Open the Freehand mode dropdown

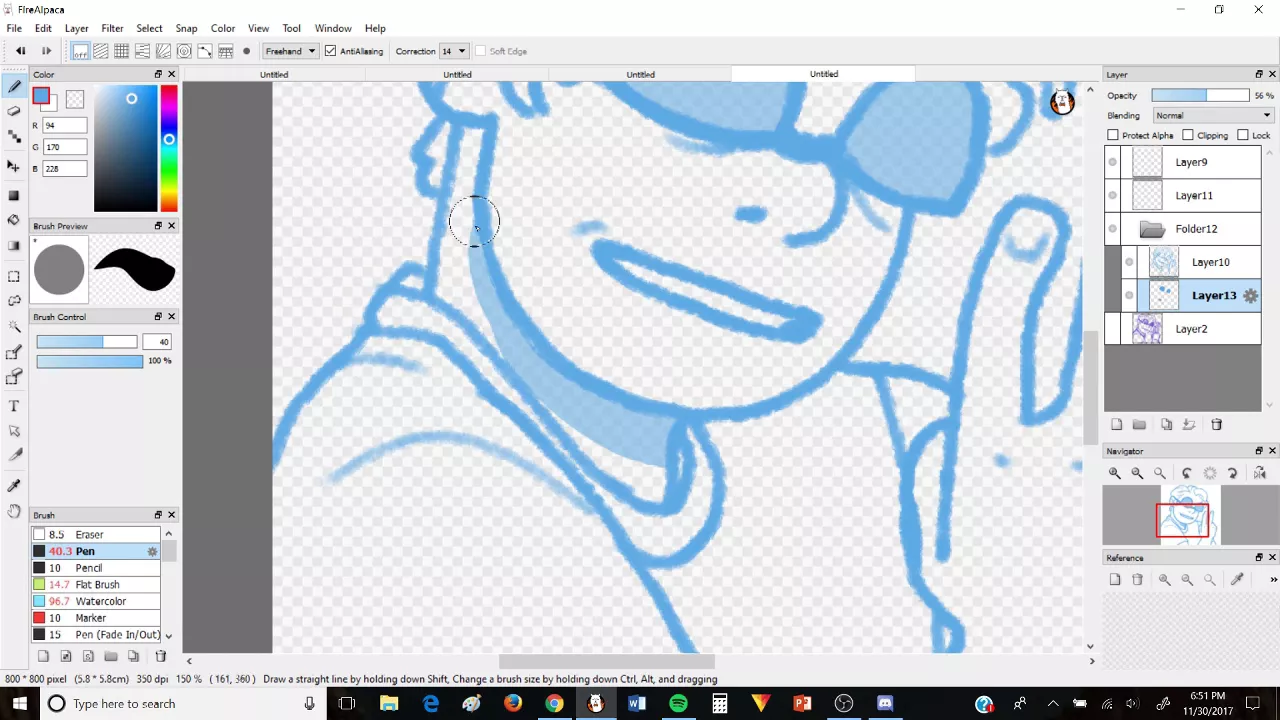(290, 51)
